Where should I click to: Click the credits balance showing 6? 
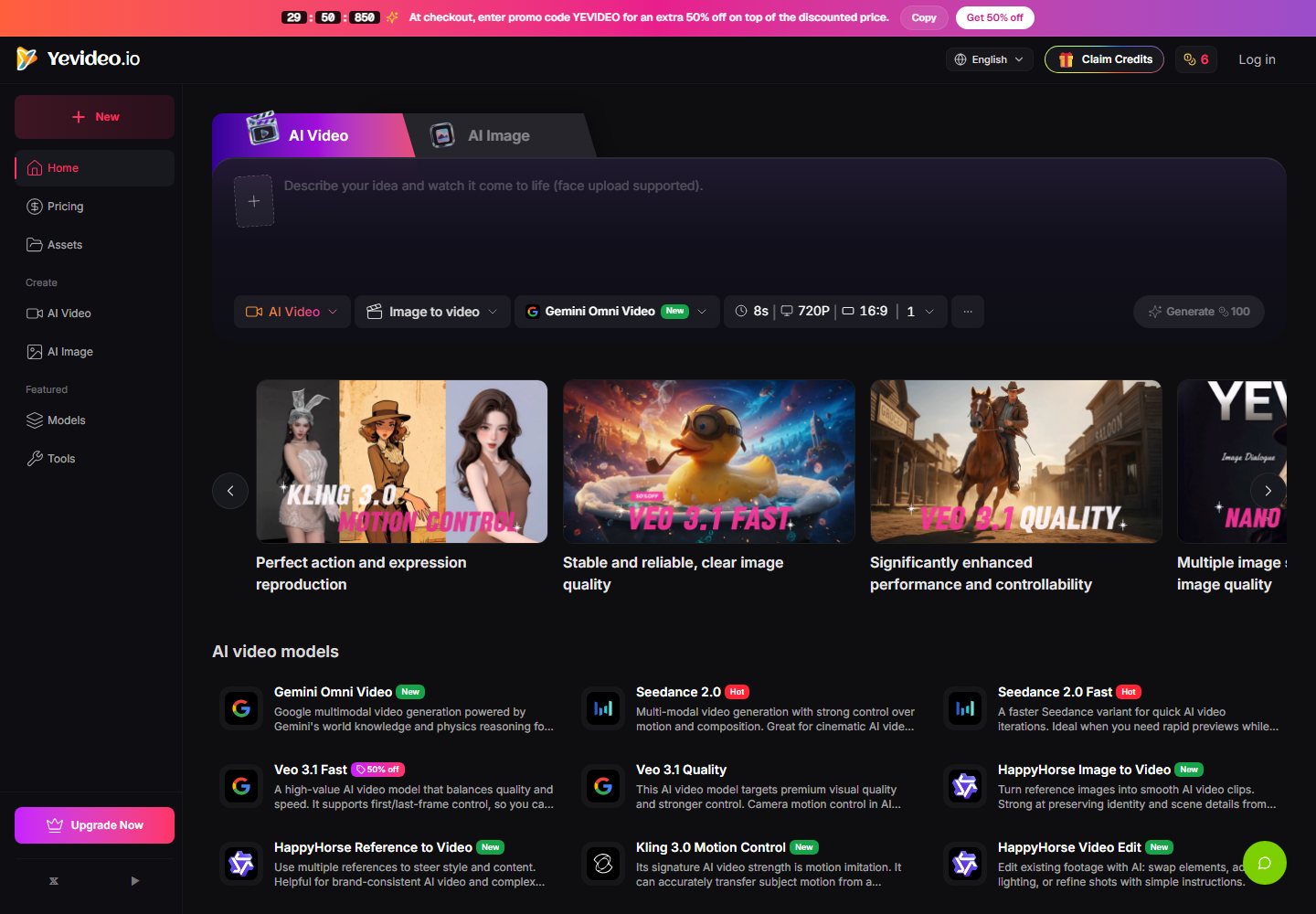pos(1196,59)
